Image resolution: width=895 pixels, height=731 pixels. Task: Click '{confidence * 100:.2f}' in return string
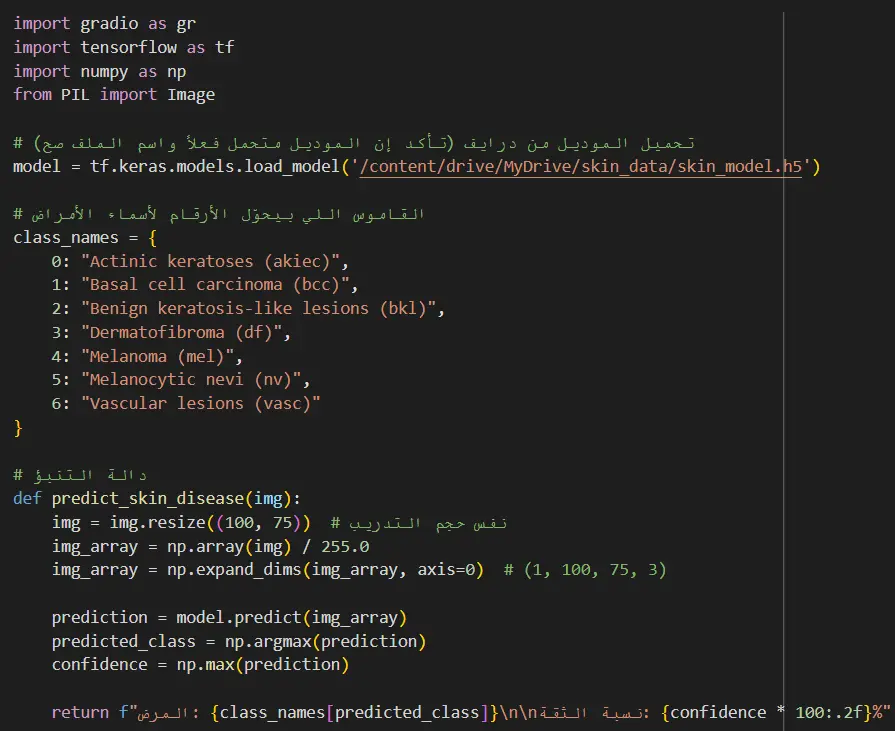[x=766, y=713]
